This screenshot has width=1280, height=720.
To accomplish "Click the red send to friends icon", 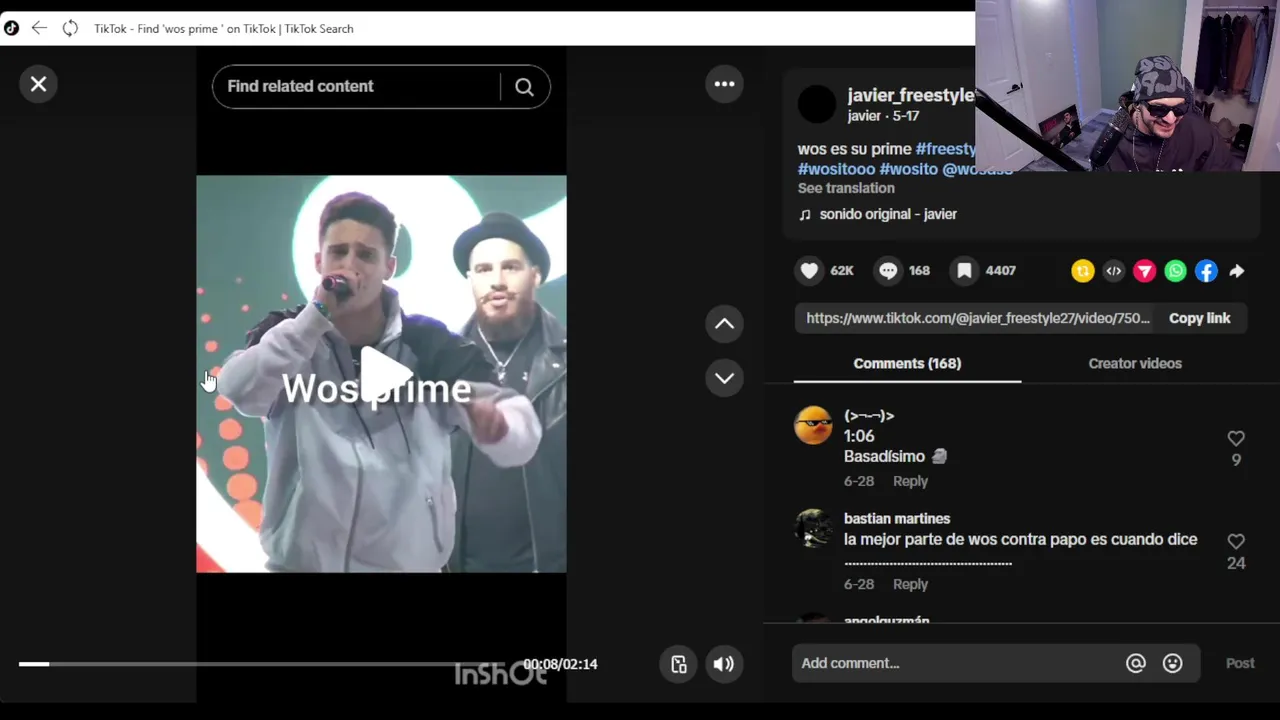I will point(1144,271).
